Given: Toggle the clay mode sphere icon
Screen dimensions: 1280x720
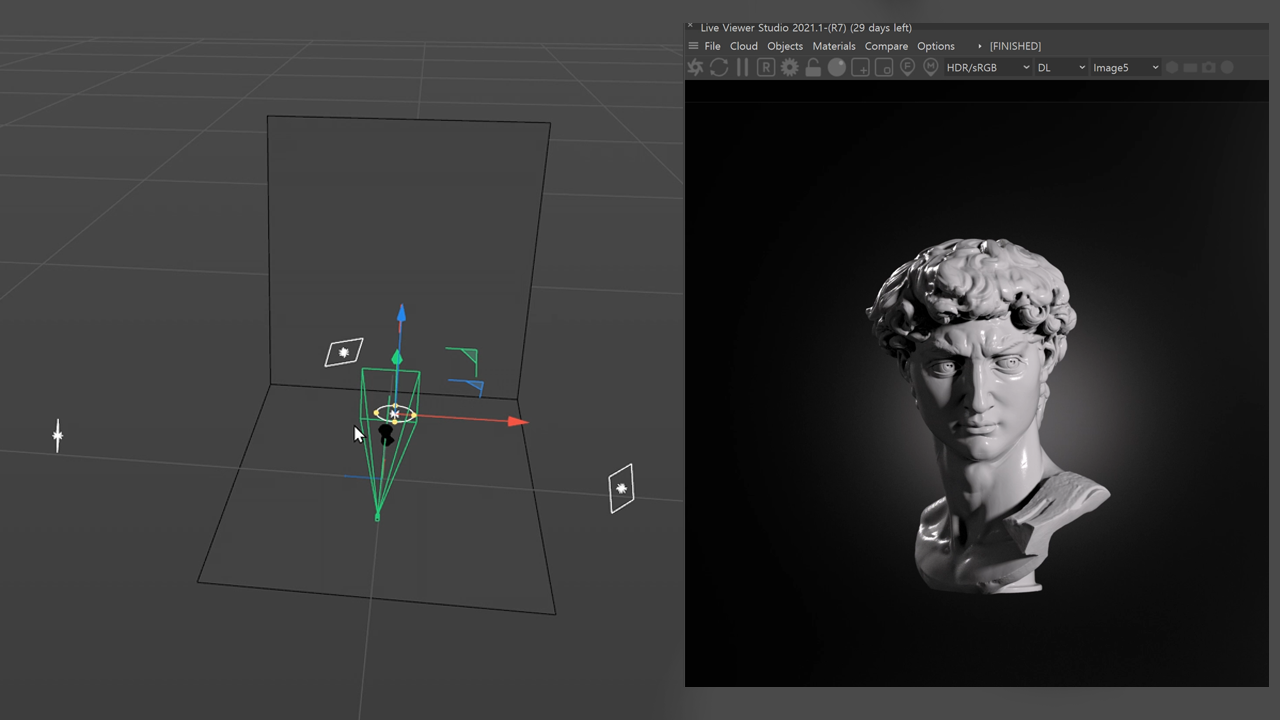Looking at the screenshot, I should (837, 67).
